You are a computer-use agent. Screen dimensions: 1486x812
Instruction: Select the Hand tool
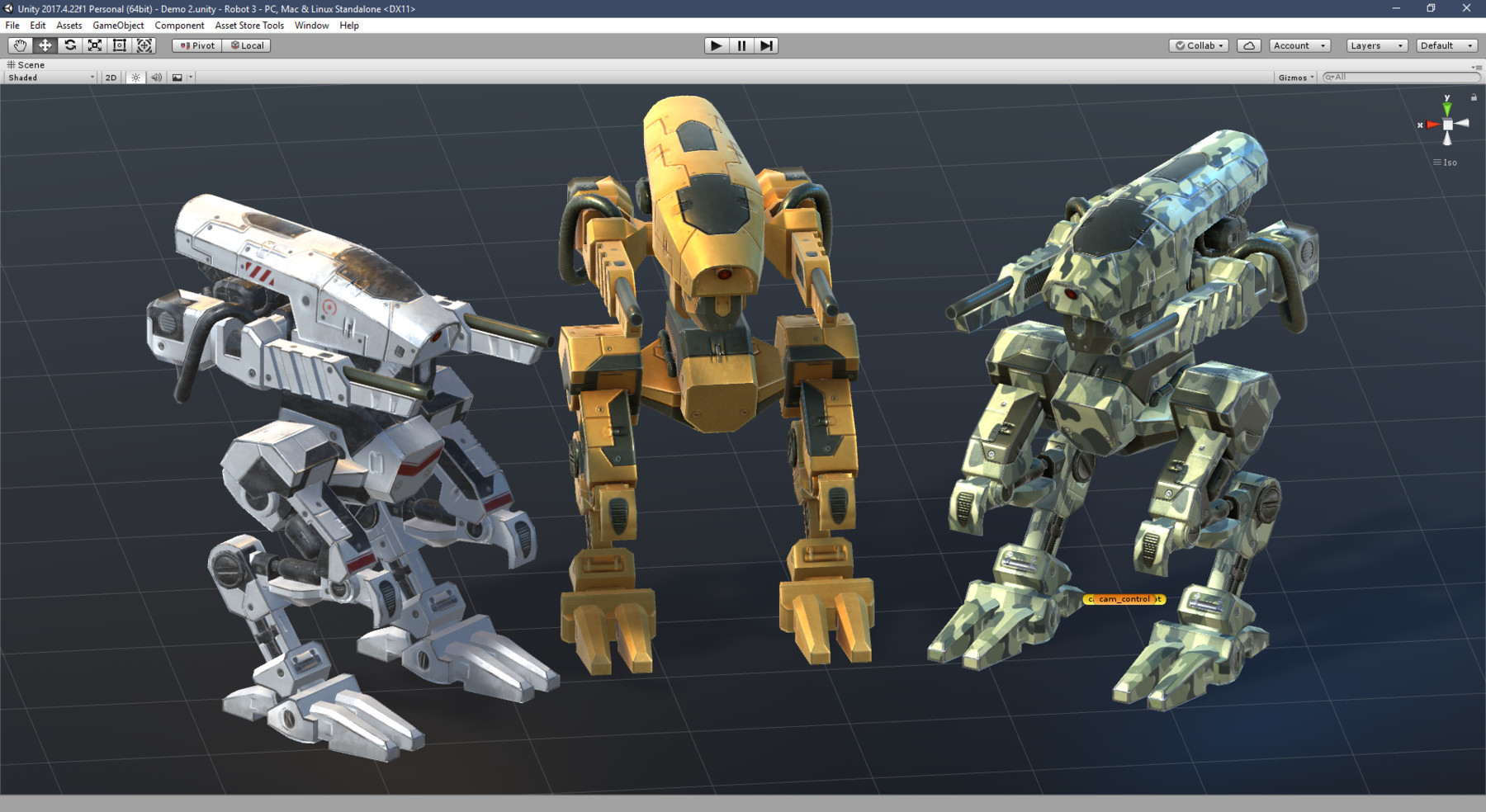(x=21, y=45)
